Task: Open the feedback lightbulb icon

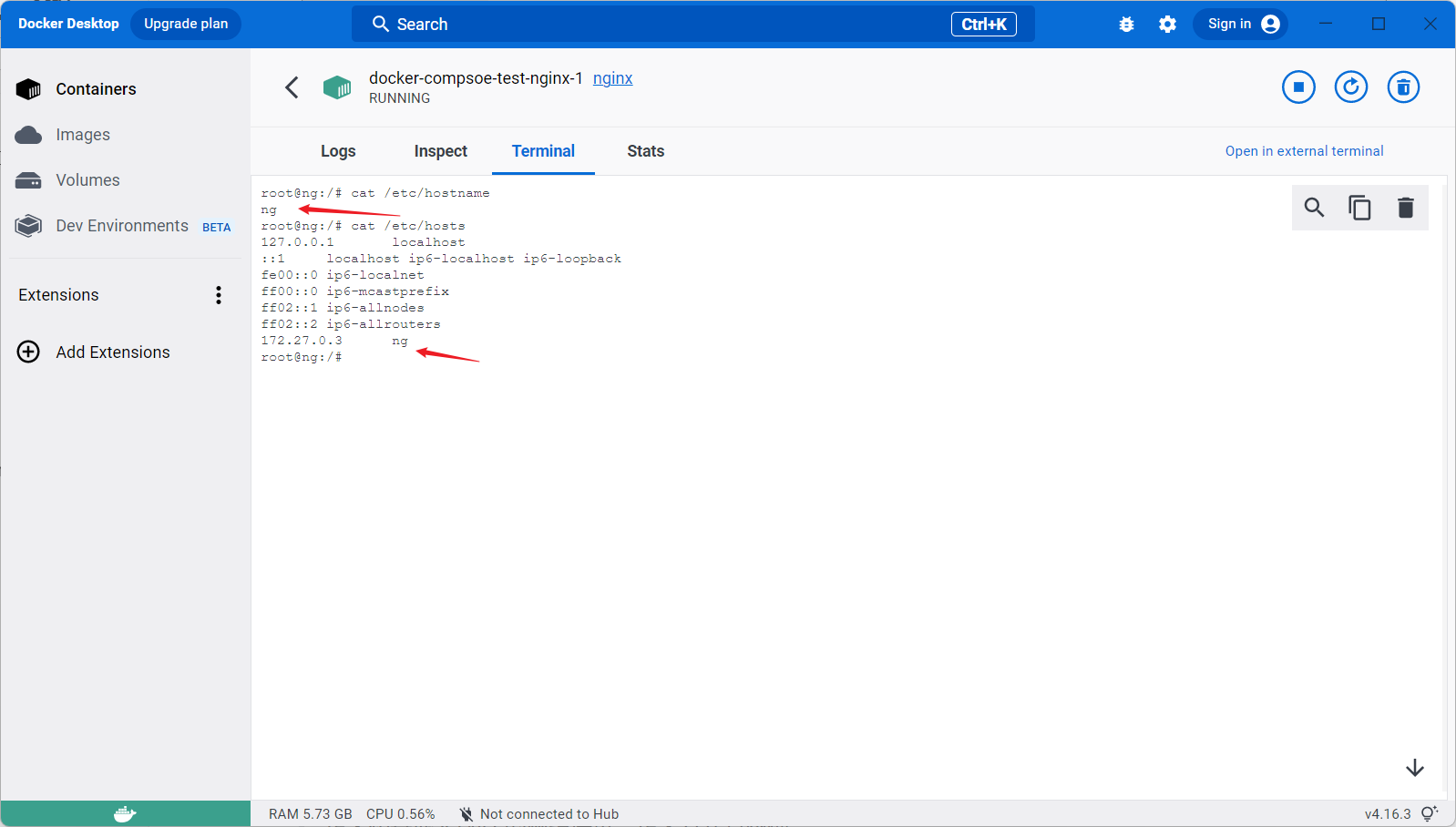Action: (x=1429, y=813)
